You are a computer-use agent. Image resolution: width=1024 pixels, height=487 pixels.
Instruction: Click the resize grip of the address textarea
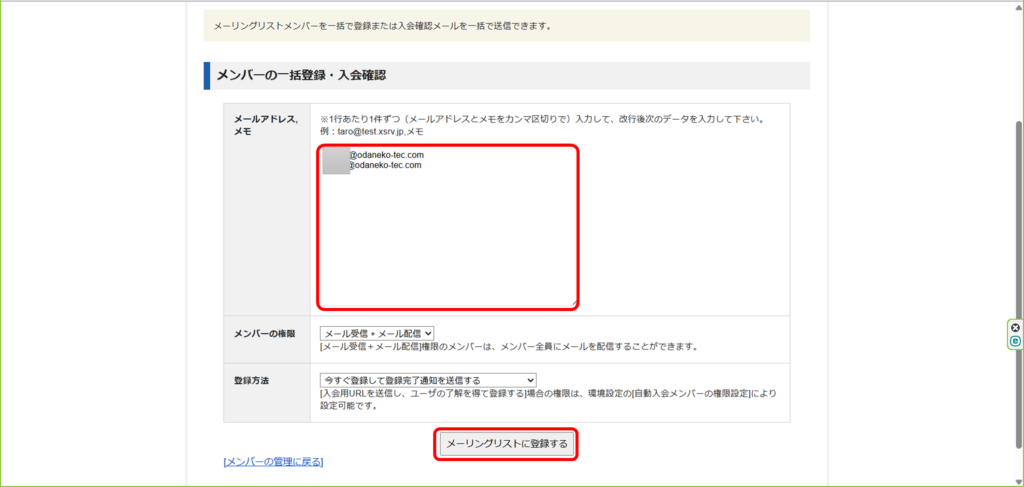click(573, 303)
